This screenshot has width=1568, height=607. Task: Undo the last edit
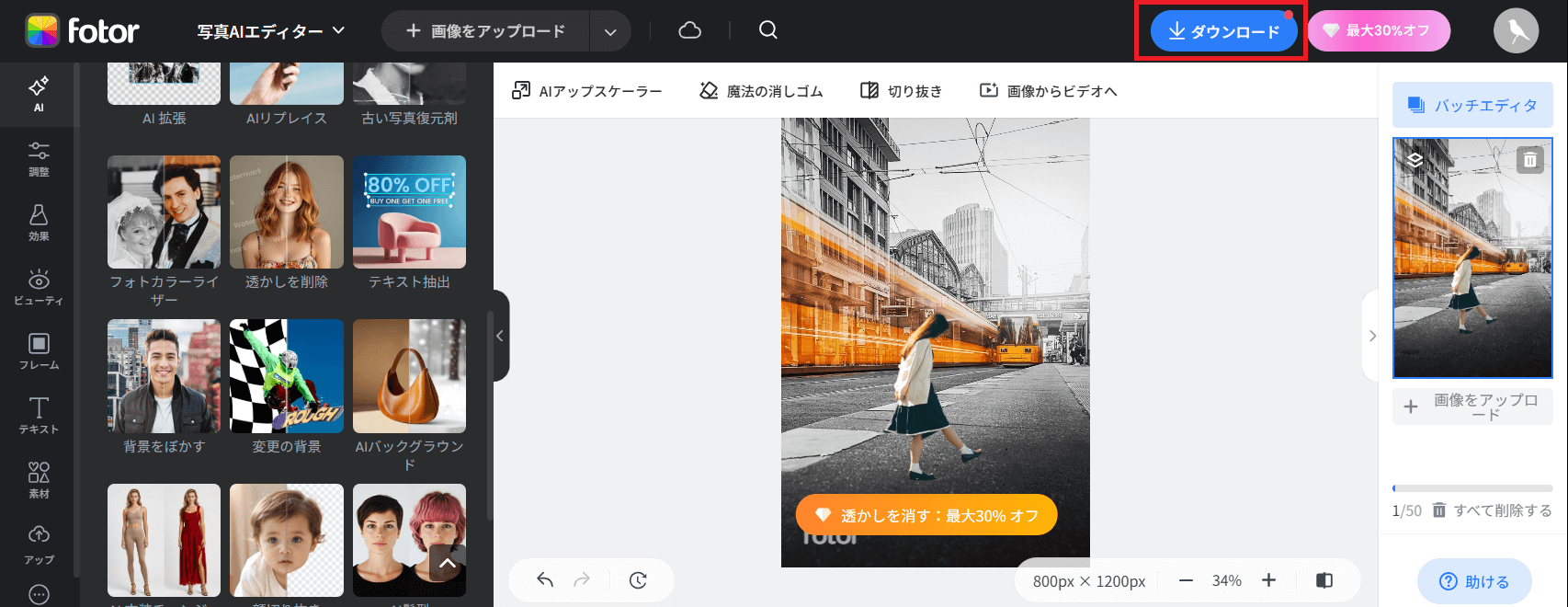pos(545,579)
